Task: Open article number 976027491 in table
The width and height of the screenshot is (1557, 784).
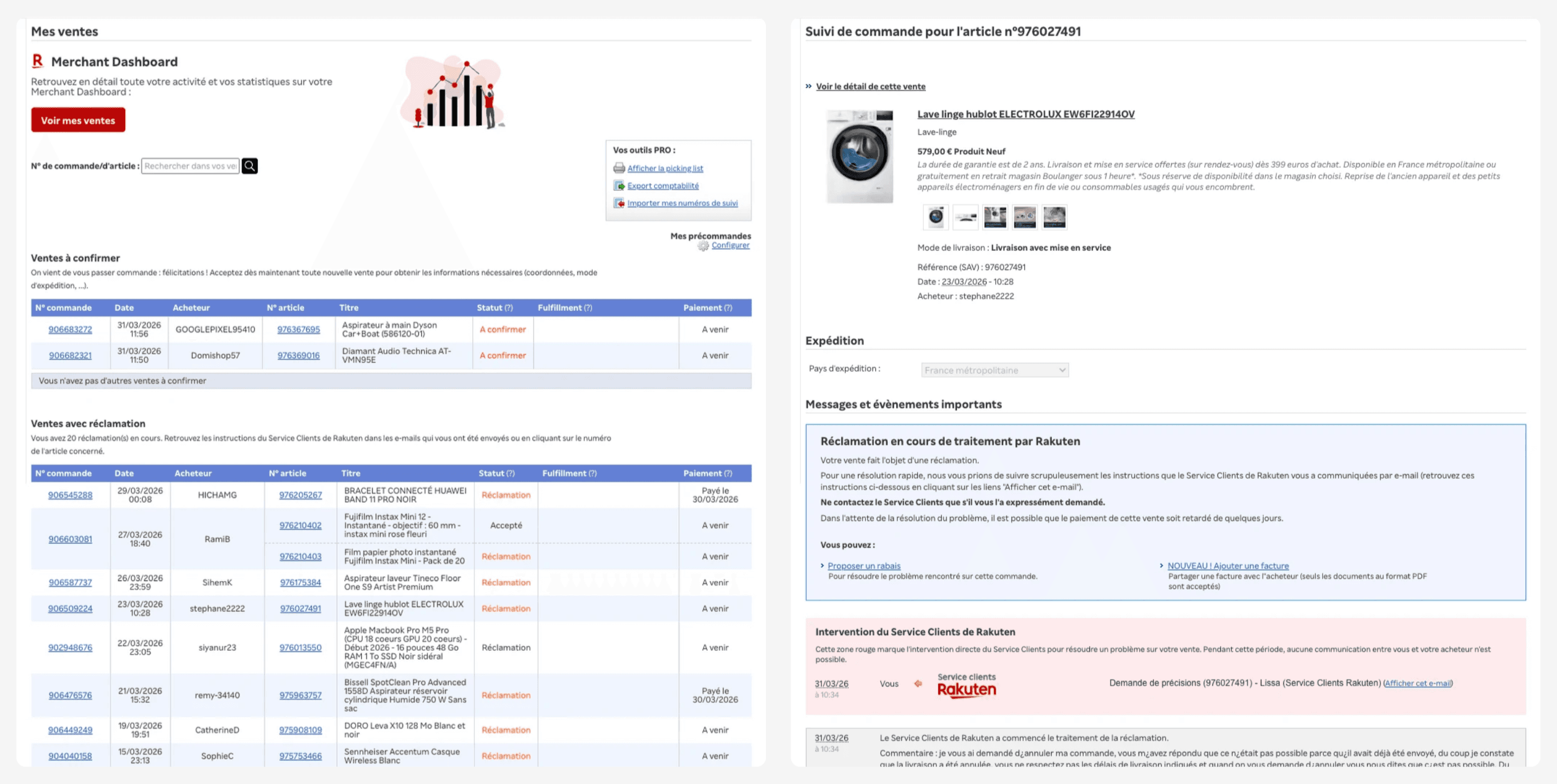Action: coord(301,608)
